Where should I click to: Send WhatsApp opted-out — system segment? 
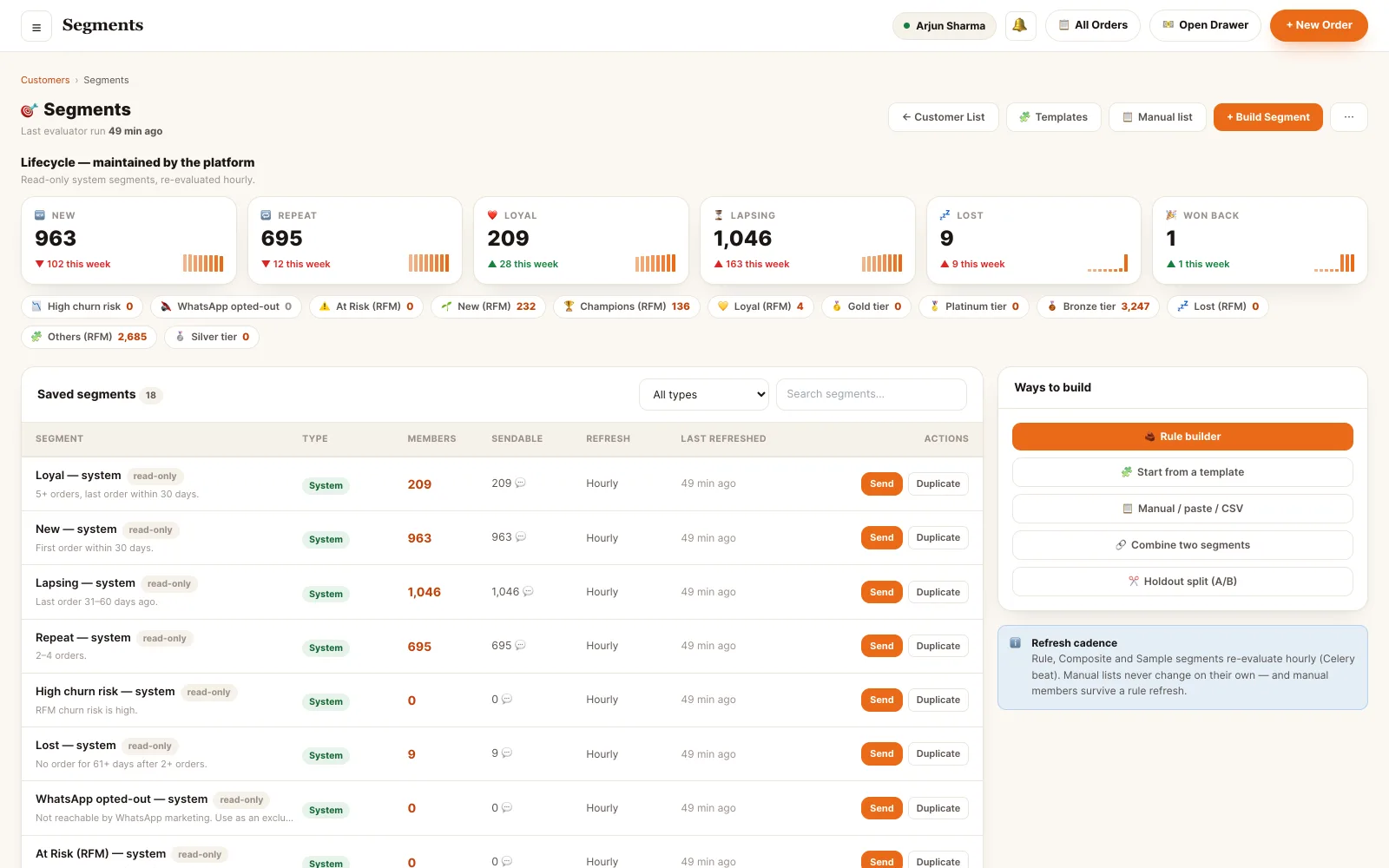click(x=881, y=808)
